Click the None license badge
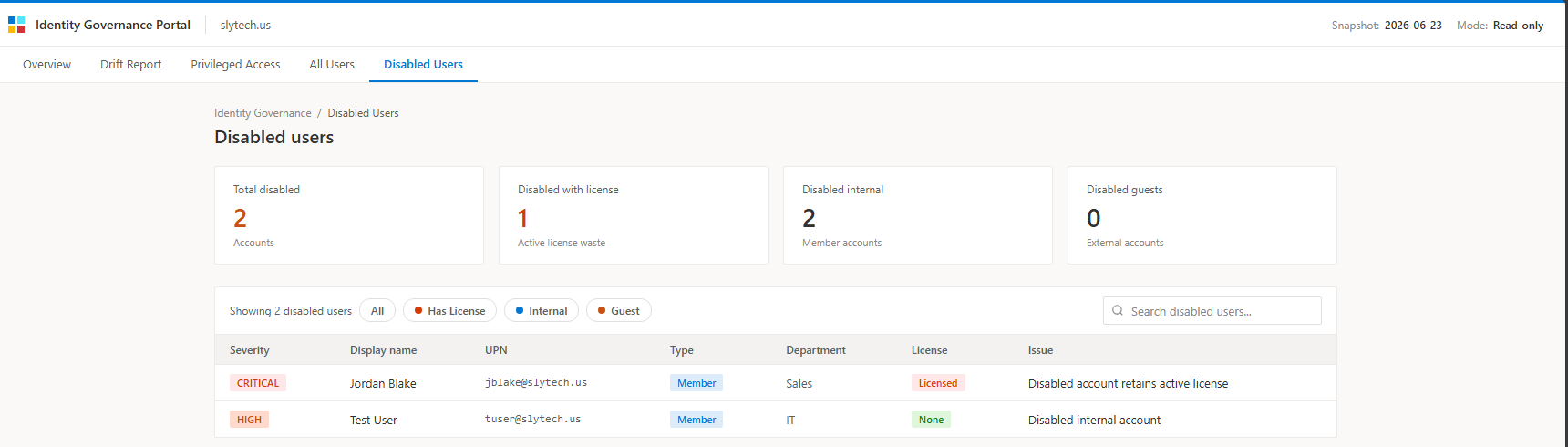The image size is (1568, 447). click(x=931, y=420)
